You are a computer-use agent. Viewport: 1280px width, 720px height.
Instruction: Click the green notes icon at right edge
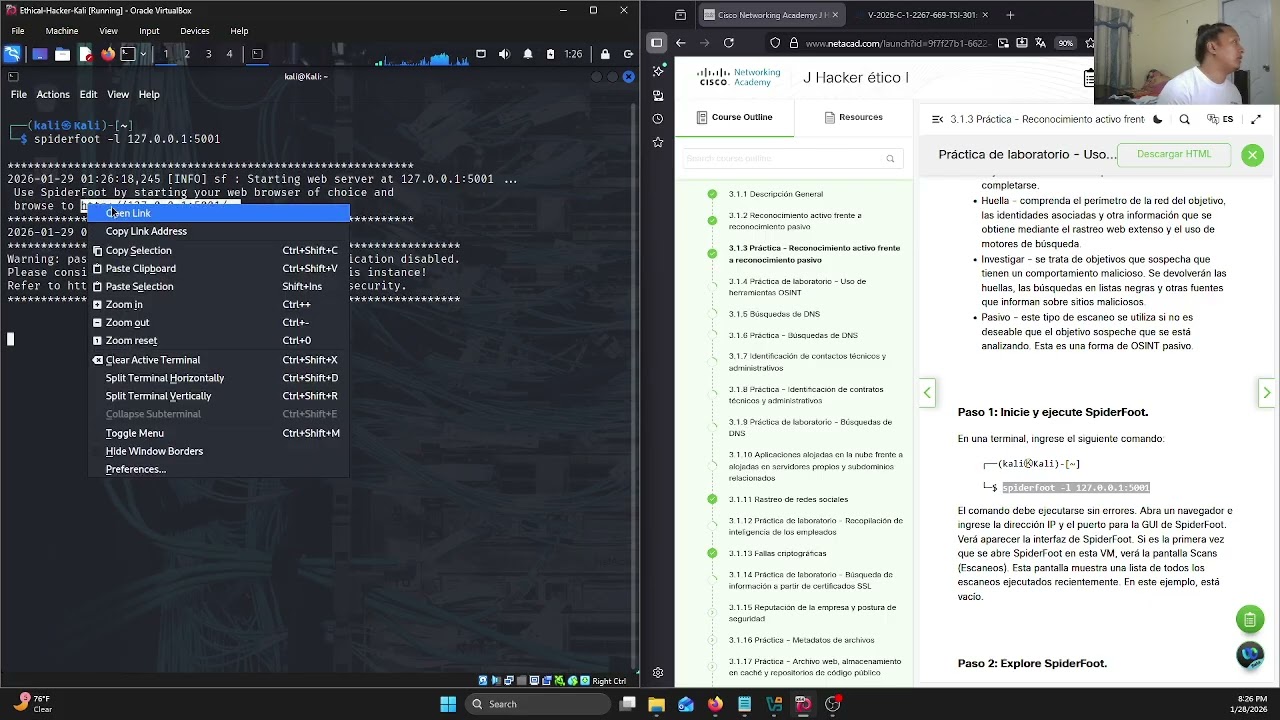pyautogui.click(x=1250, y=620)
